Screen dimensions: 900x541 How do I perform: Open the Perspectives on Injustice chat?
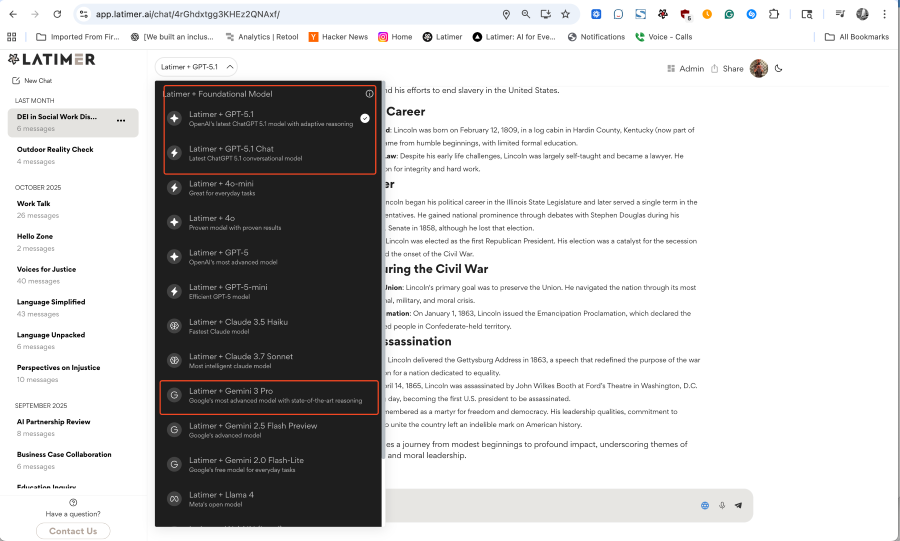tap(73, 373)
